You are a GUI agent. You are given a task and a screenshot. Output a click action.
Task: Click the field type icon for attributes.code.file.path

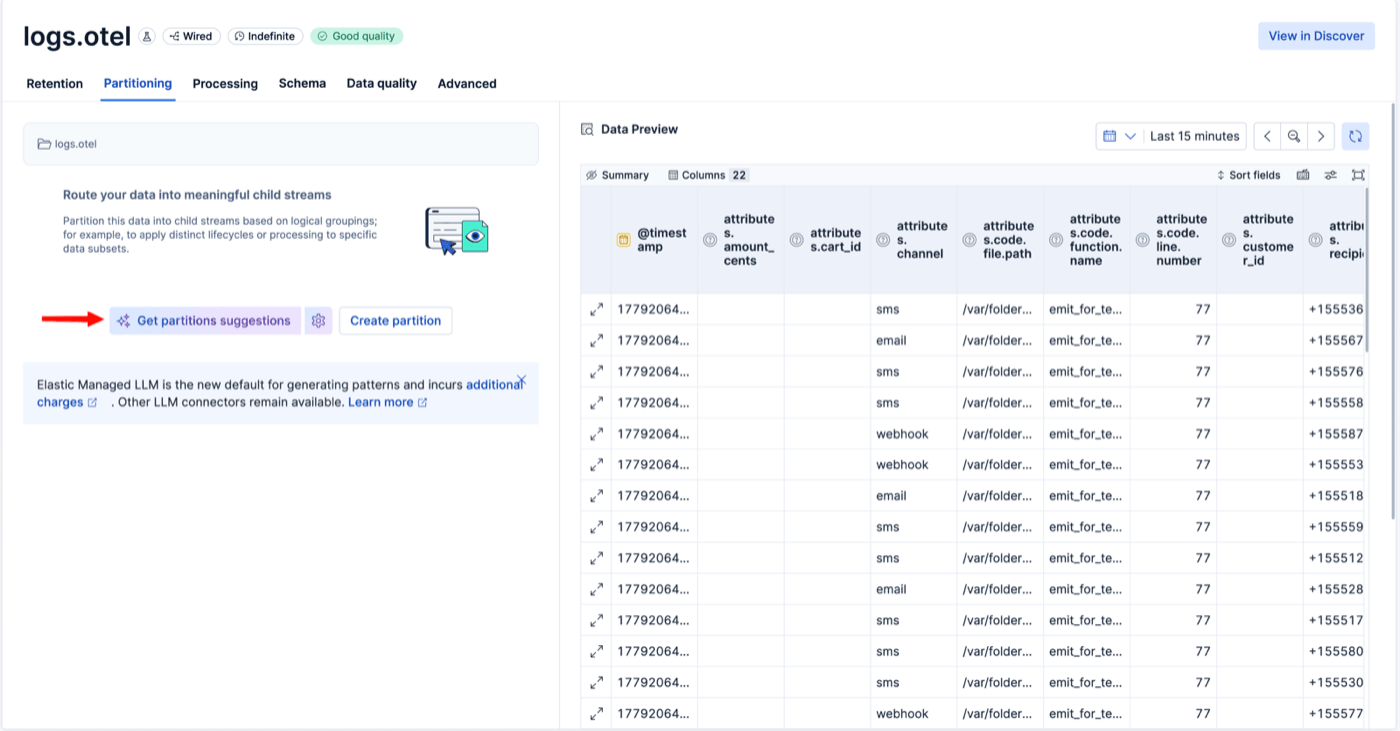(970, 240)
